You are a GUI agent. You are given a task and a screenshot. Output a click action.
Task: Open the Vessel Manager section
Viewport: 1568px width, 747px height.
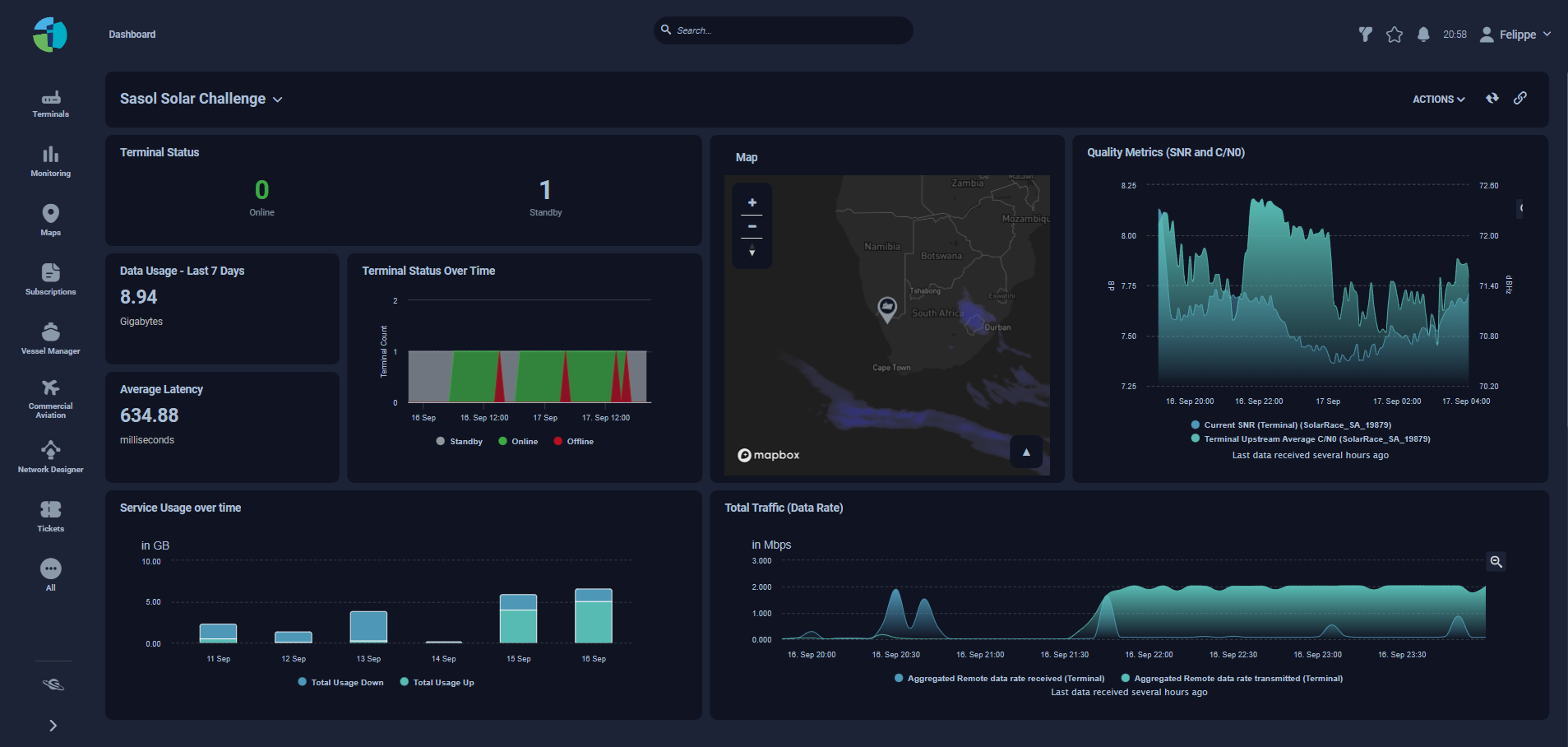tap(51, 337)
